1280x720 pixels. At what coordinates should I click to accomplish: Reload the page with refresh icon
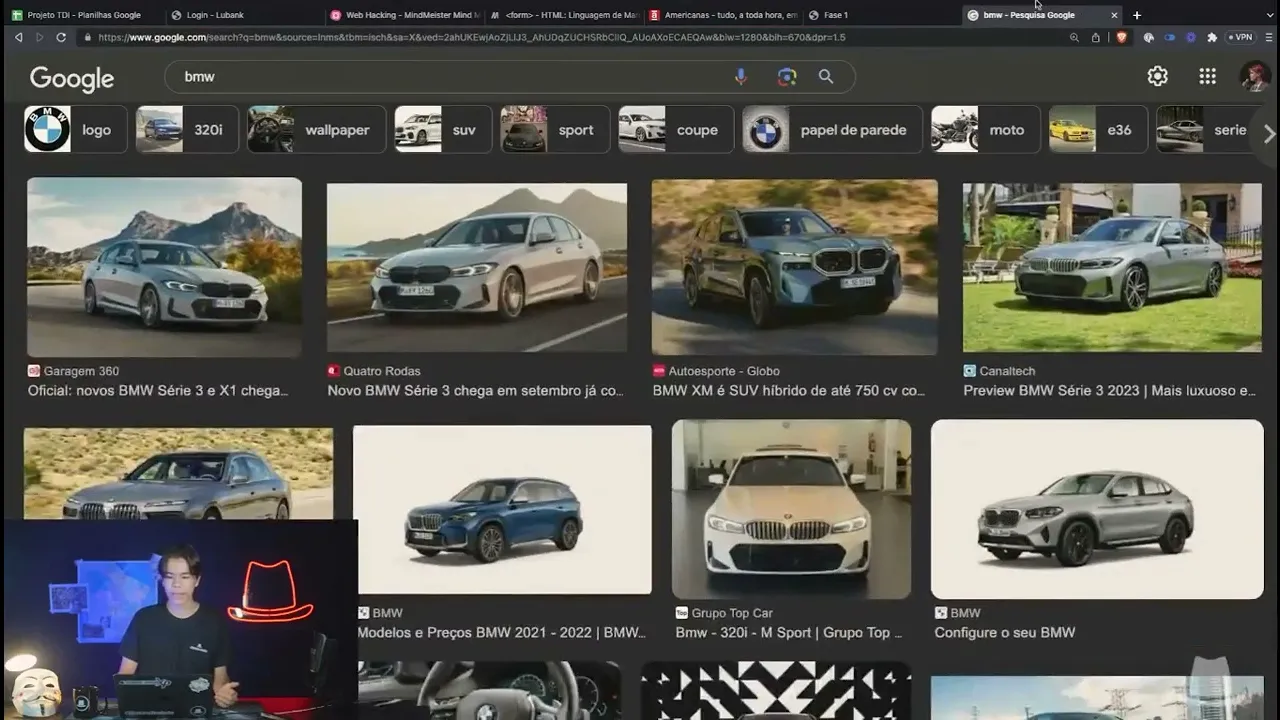point(61,37)
